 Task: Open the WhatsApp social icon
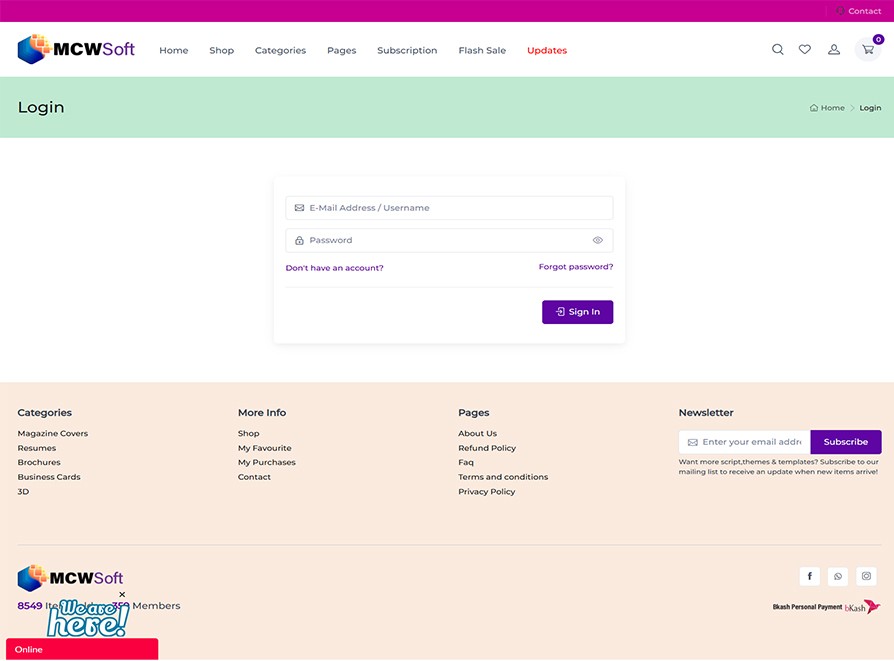tap(838, 576)
